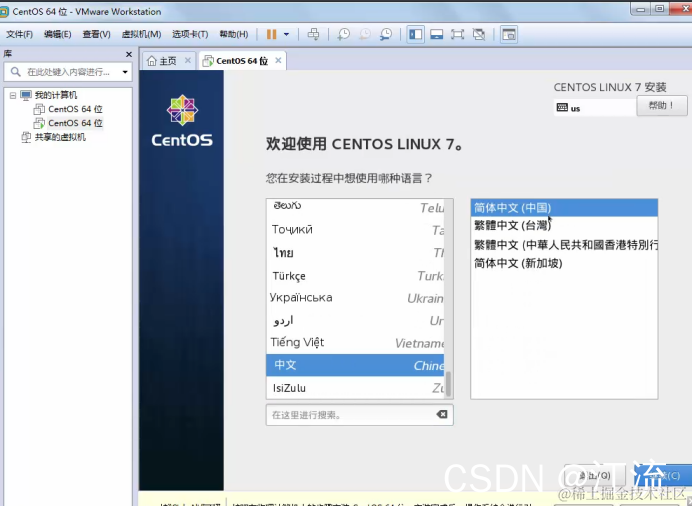Screen dimensions: 692x507
Task: Enter full screen mode icon
Action: click(457, 34)
